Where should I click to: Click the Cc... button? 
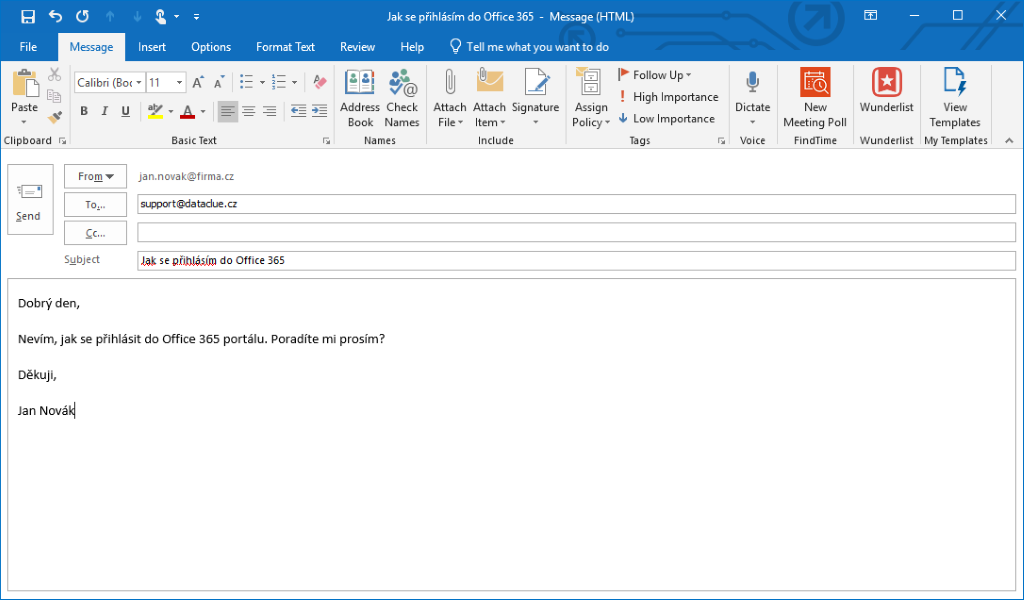pyautogui.click(x=95, y=233)
